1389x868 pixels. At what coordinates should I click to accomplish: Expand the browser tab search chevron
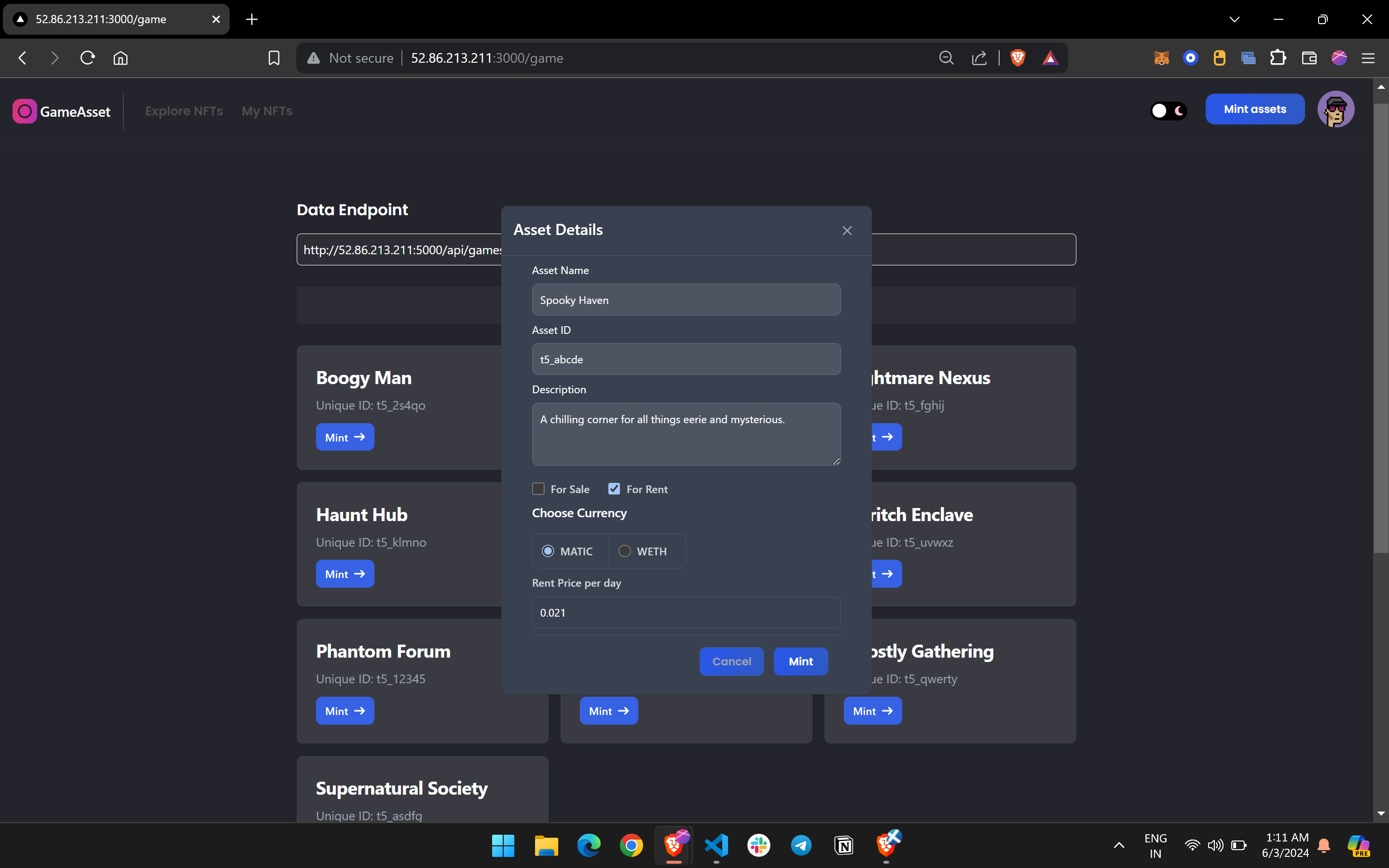click(x=1234, y=19)
